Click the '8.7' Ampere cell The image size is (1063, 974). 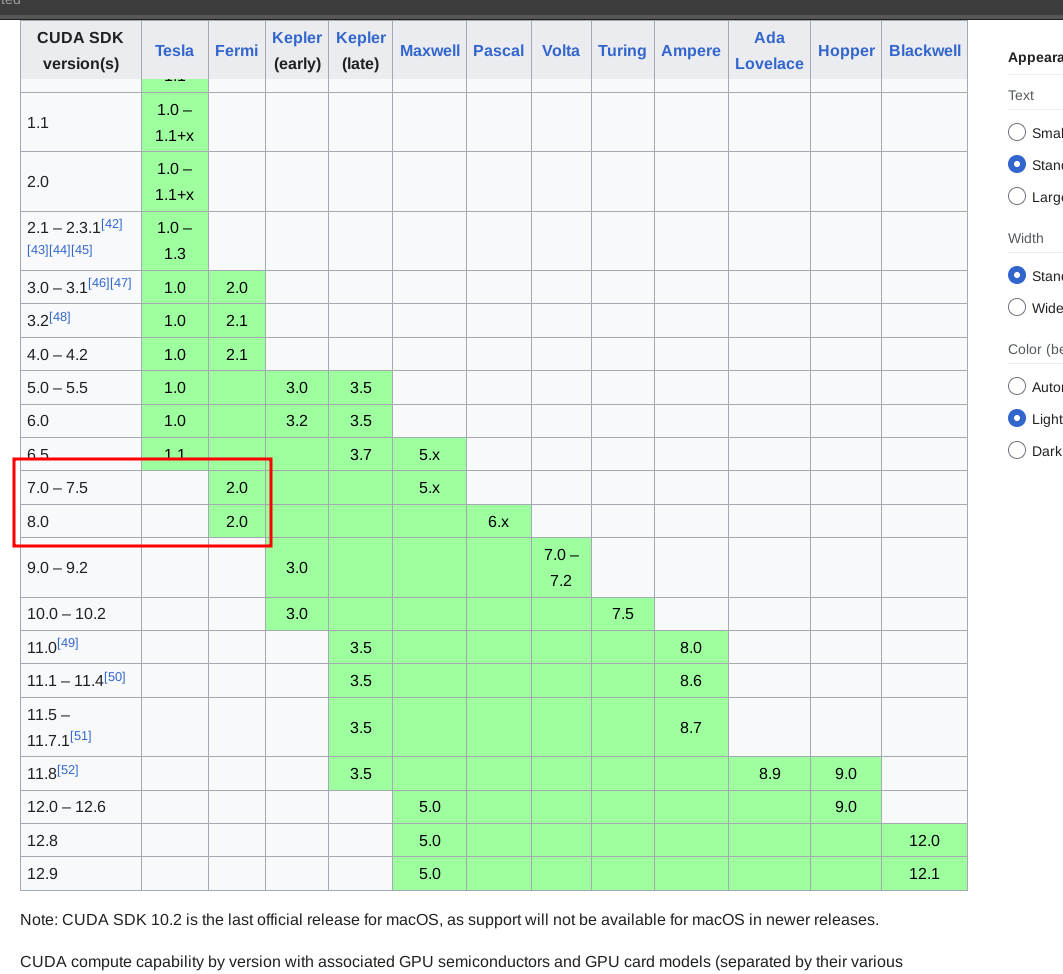691,727
